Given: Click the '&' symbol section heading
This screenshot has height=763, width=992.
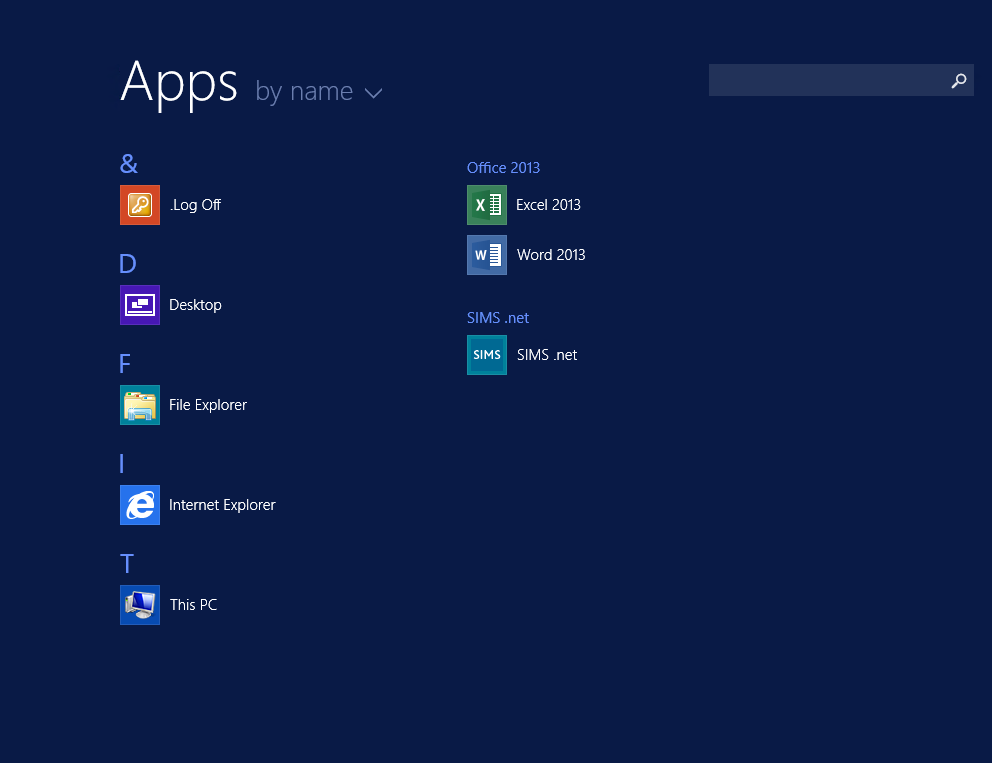Looking at the screenshot, I should [x=129, y=164].
